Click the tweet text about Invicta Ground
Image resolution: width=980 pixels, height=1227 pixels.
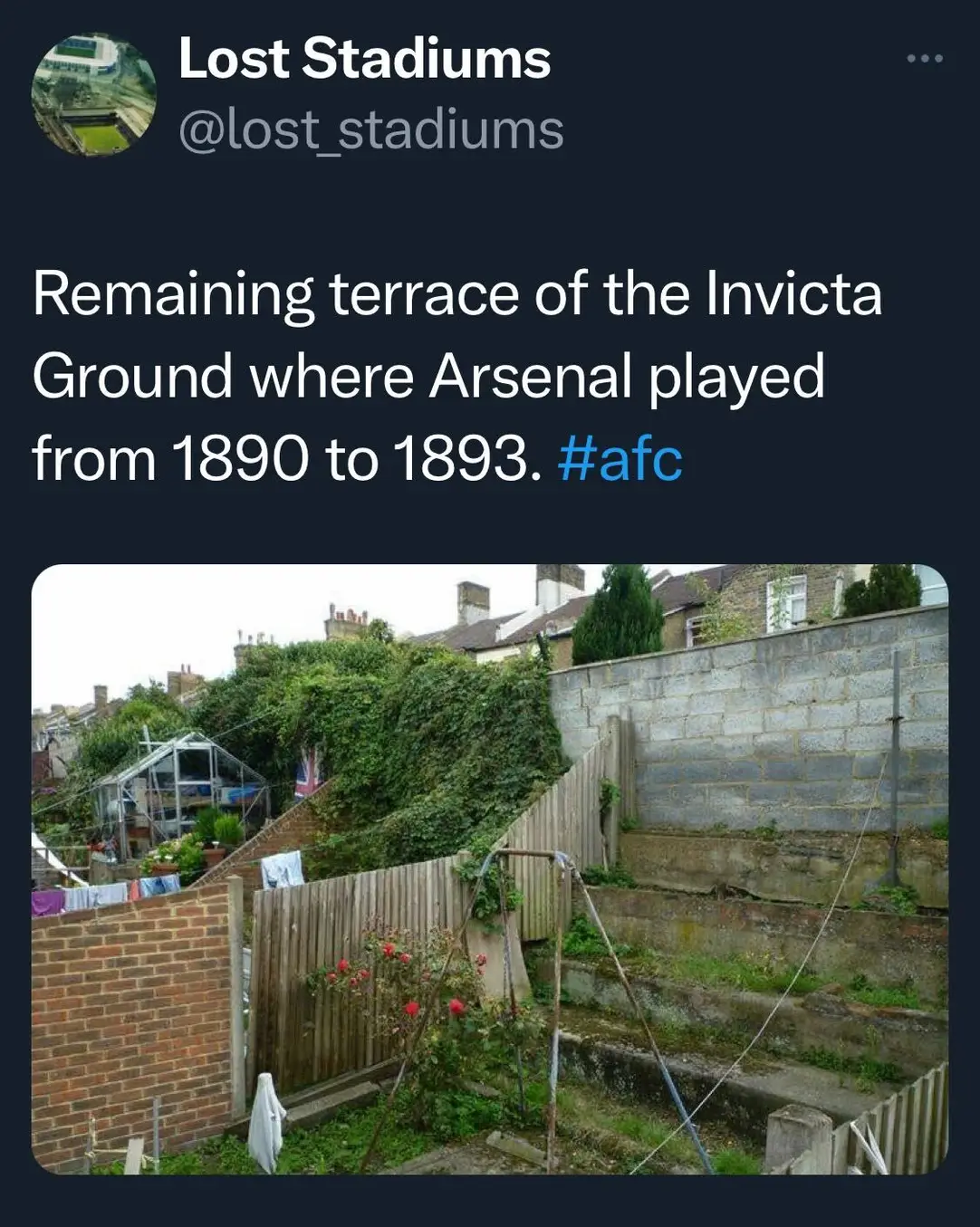pyautogui.click(x=457, y=376)
